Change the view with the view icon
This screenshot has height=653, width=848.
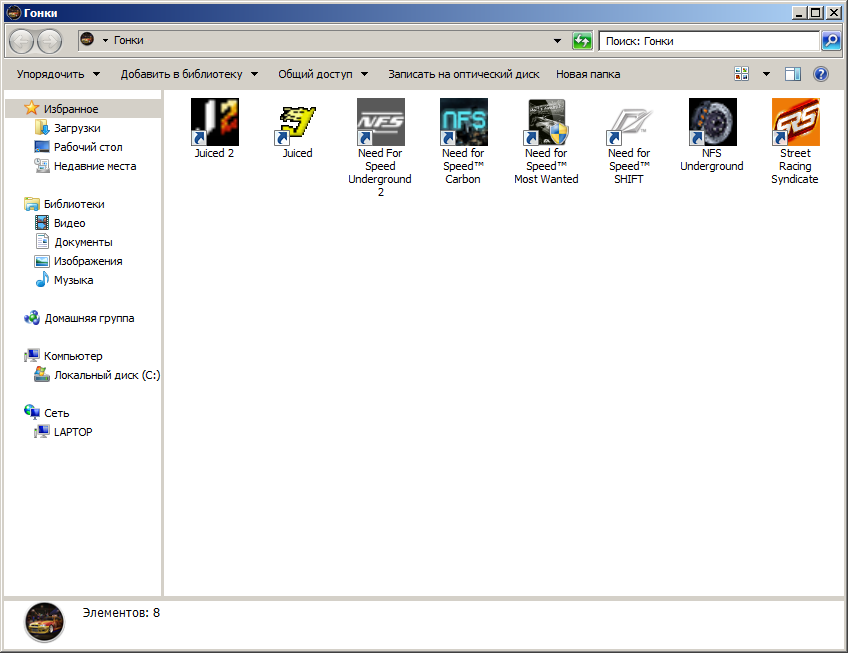coord(741,74)
